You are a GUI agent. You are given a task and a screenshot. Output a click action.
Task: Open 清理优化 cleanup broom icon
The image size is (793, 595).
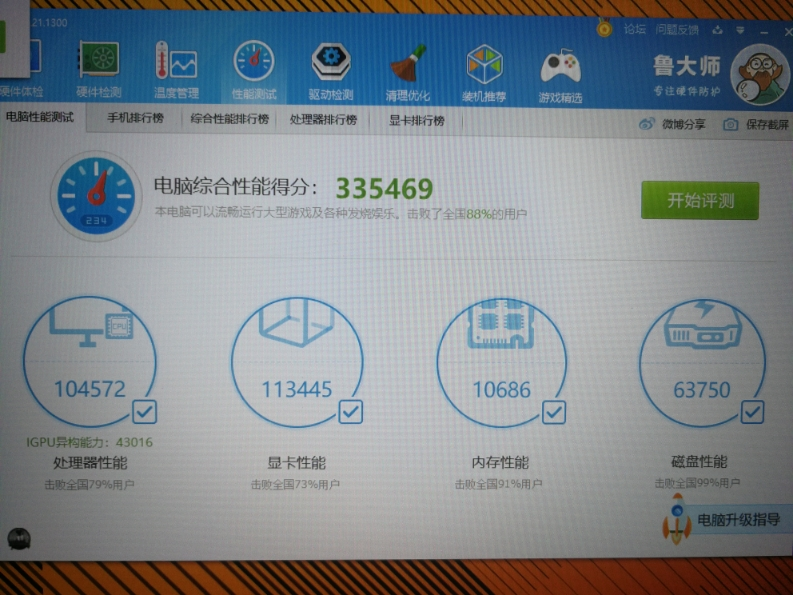408,64
